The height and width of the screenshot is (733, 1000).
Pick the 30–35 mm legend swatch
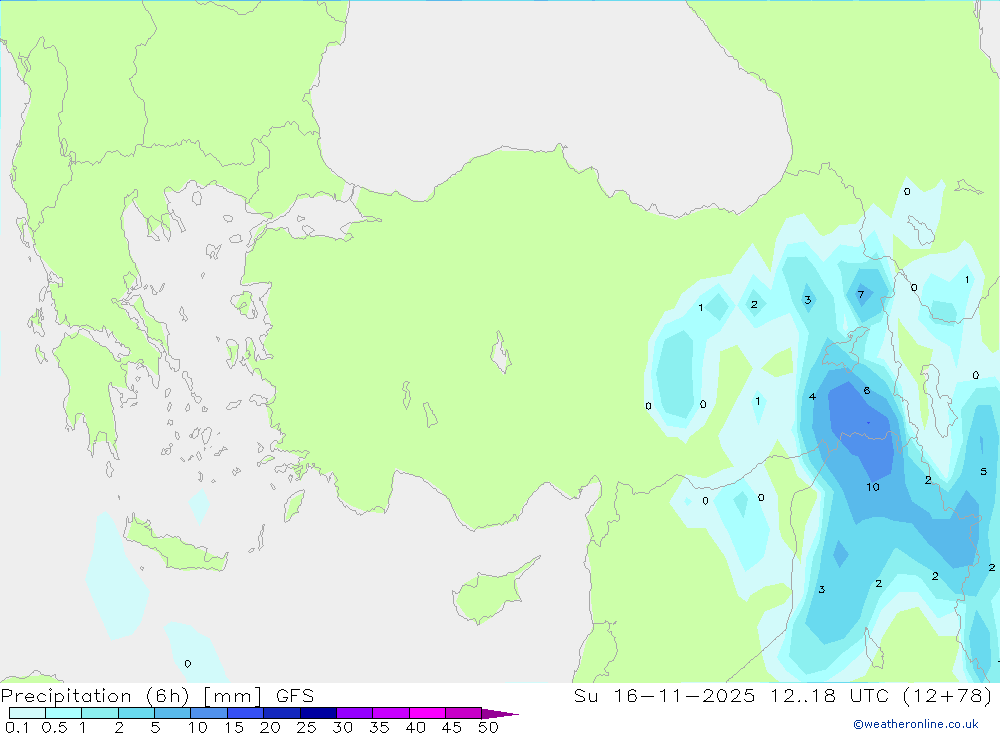tap(354, 713)
